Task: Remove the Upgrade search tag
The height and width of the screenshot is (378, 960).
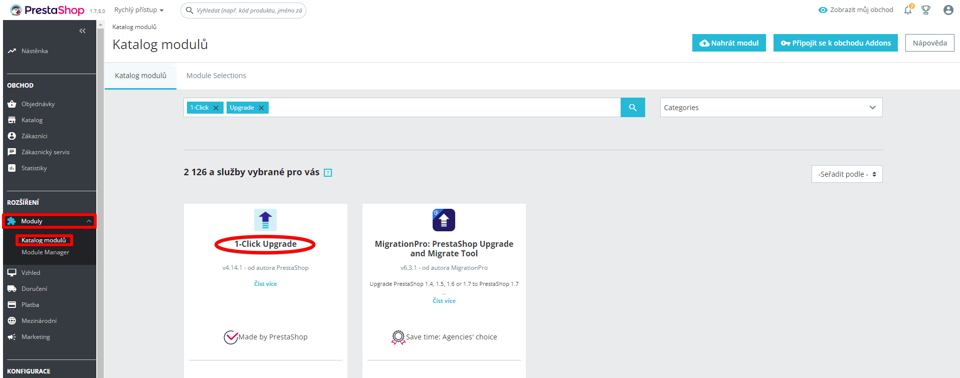Action: click(261, 108)
